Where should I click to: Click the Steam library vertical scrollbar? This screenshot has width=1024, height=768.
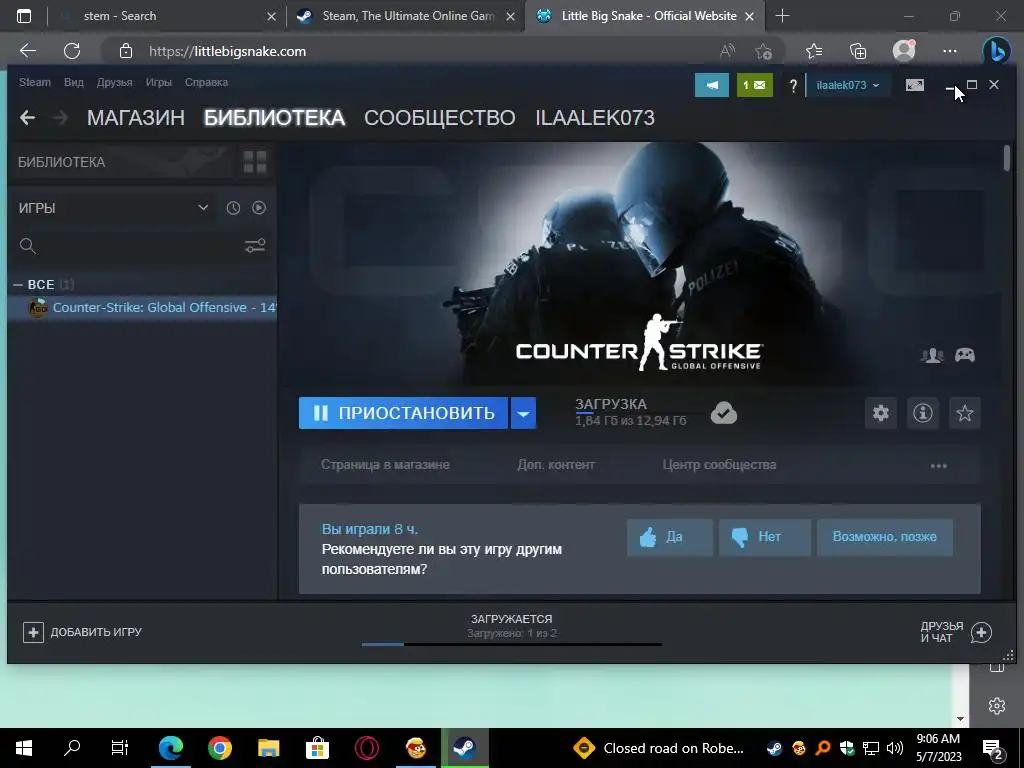pos(1007,159)
